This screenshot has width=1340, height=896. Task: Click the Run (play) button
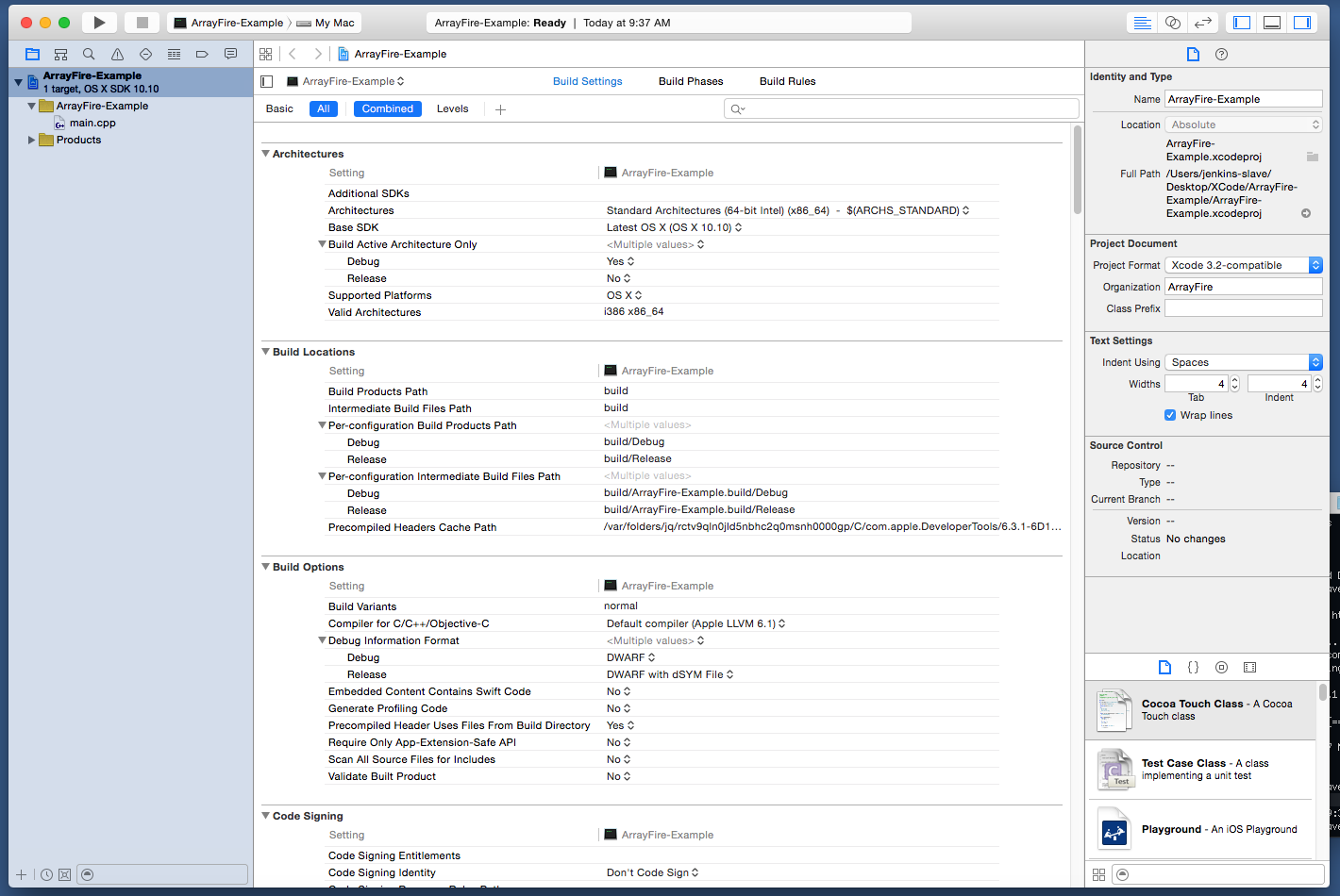tap(99, 23)
